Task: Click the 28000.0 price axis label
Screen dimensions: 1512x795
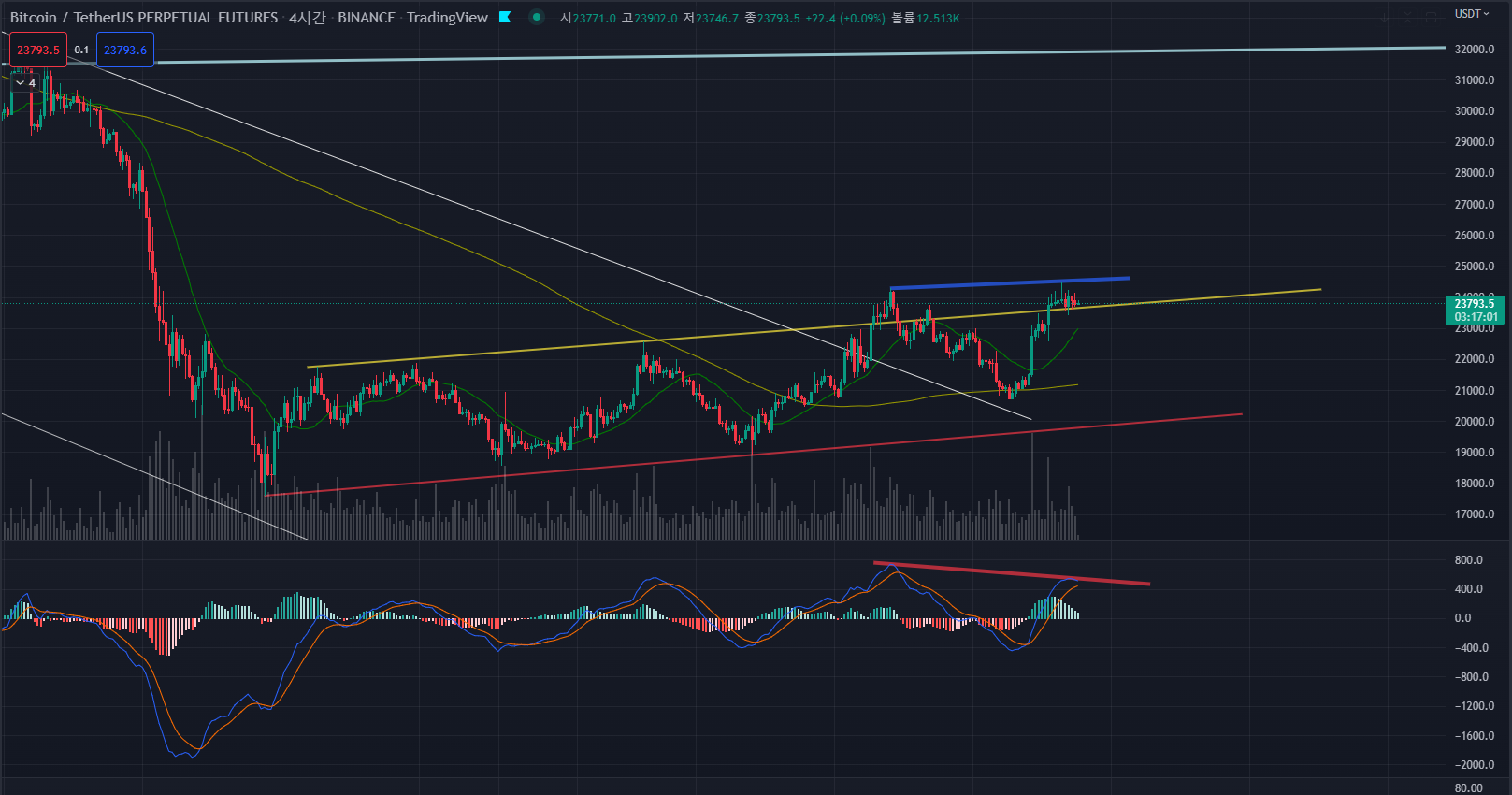Action: pyautogui.click(x=1475, y=173)
